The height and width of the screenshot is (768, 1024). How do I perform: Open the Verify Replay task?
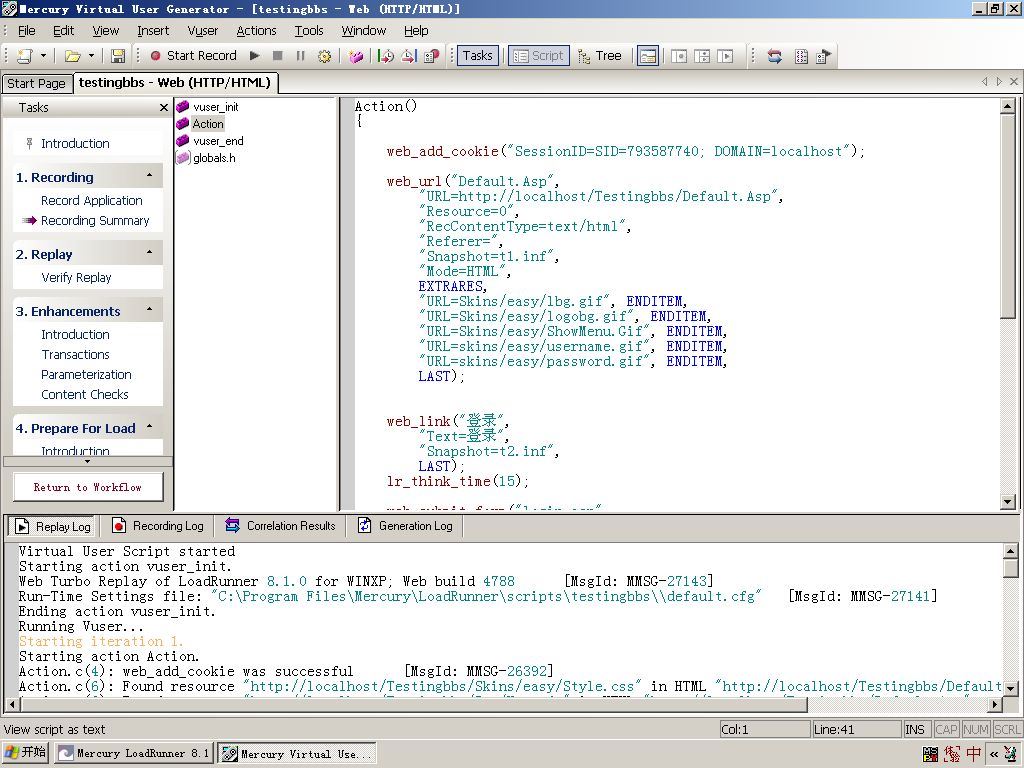tap(76, 278)
